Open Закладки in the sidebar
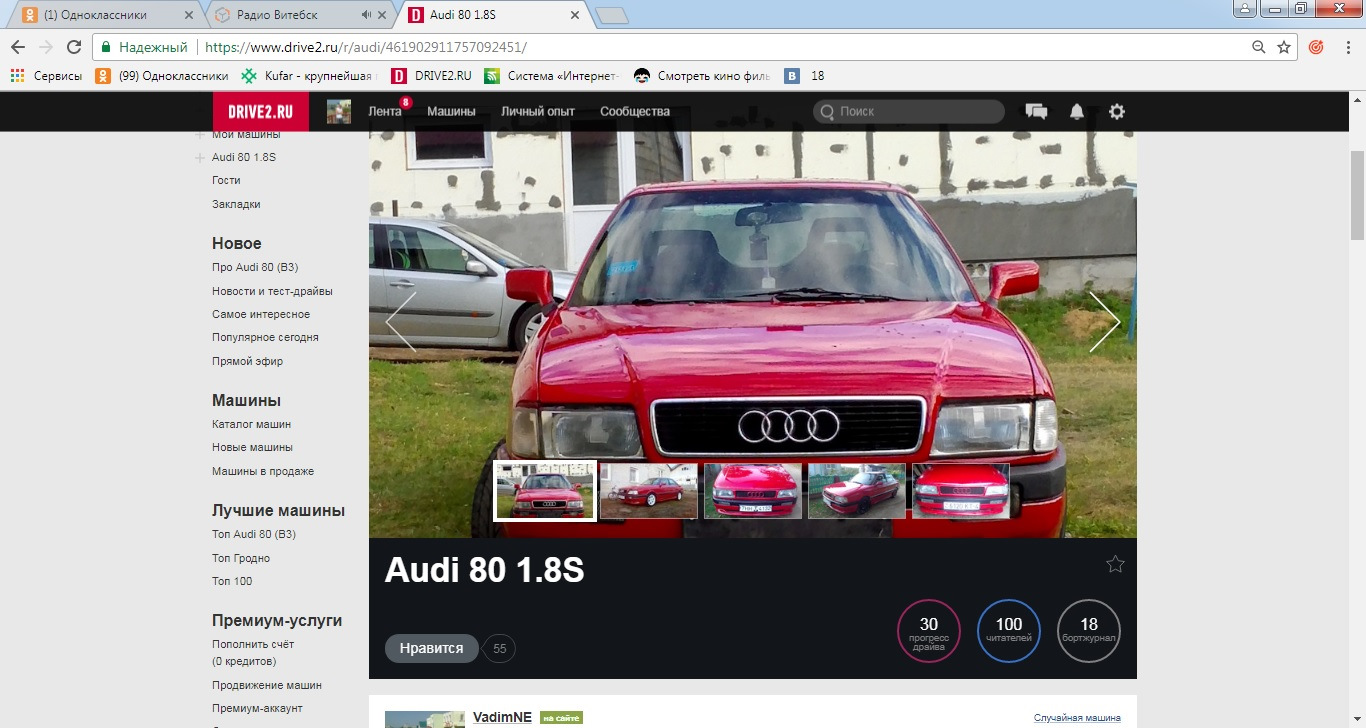 tap(236, 204)
